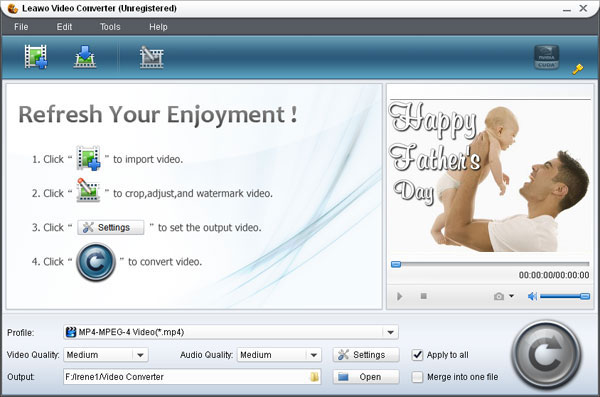Viewport: 600px width, 397px height.
Task: Mute audio with the speaker icon
Action: click(532, 296)
